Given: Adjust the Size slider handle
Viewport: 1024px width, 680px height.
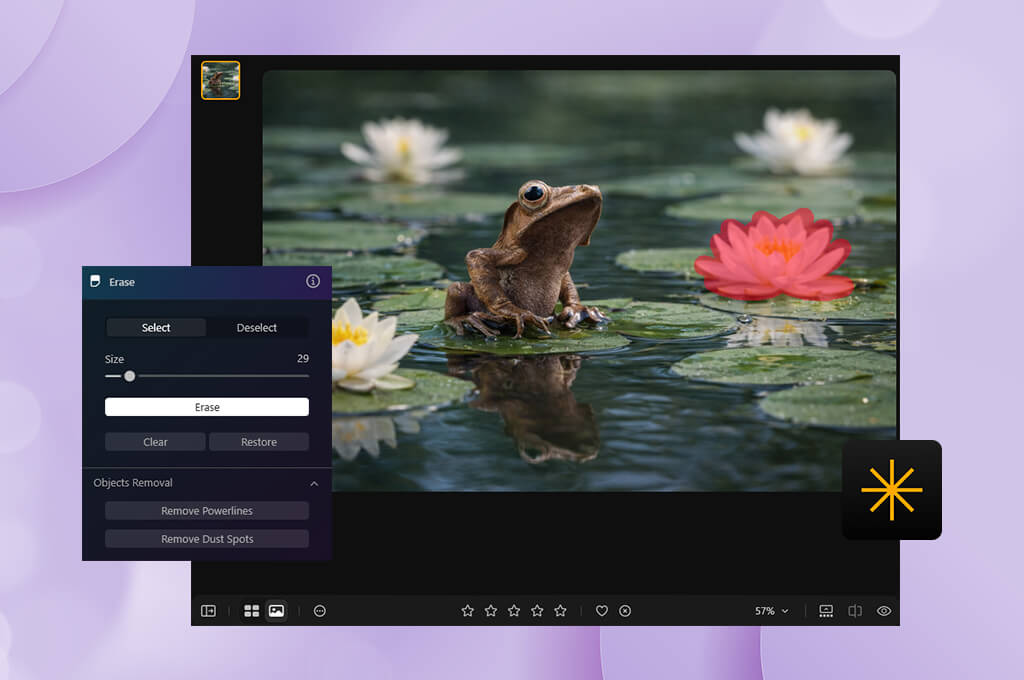Looking at the screenshot, I should 129,376.
